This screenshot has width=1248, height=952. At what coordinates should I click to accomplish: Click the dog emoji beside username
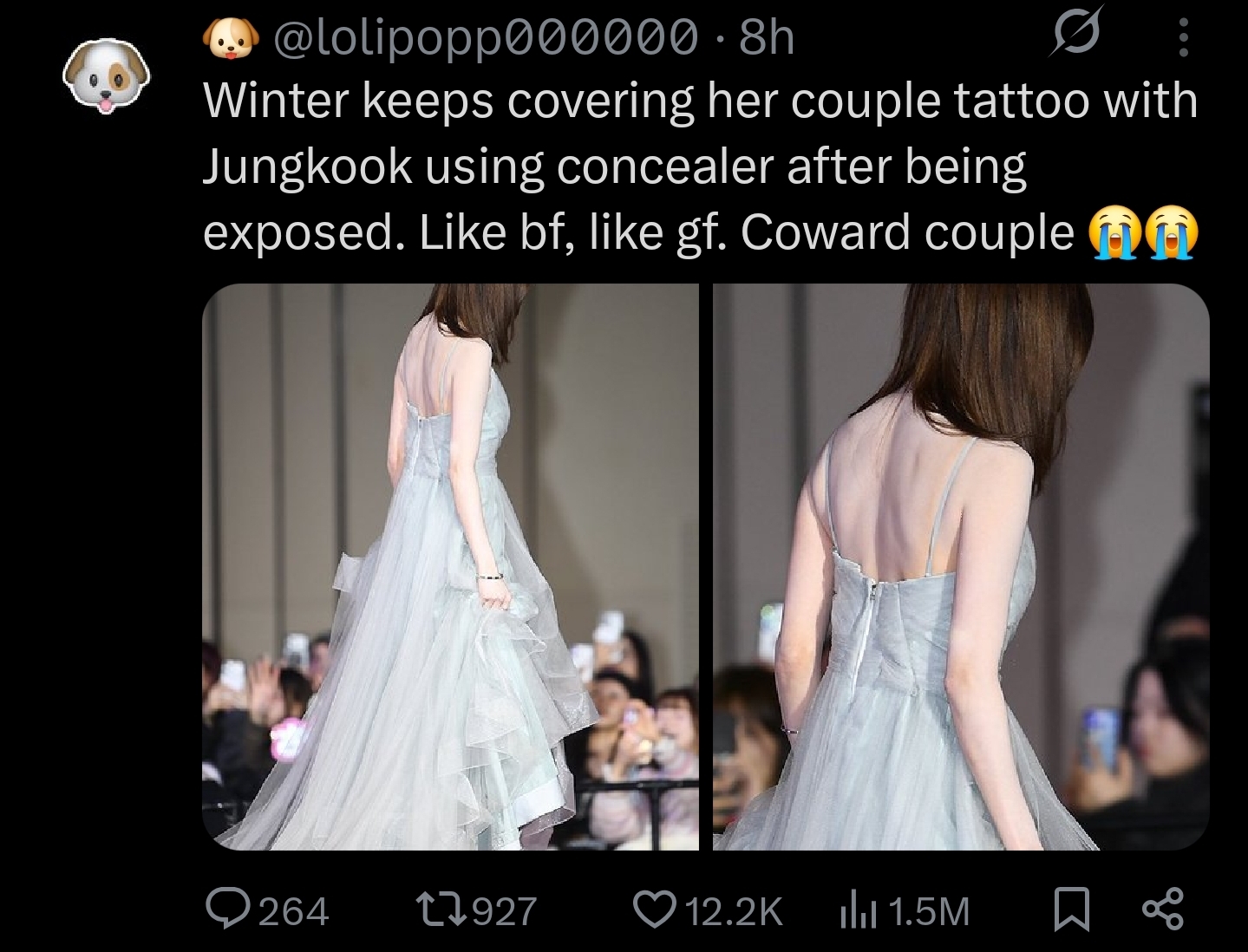pyautogui.click(x=231, y=37)
